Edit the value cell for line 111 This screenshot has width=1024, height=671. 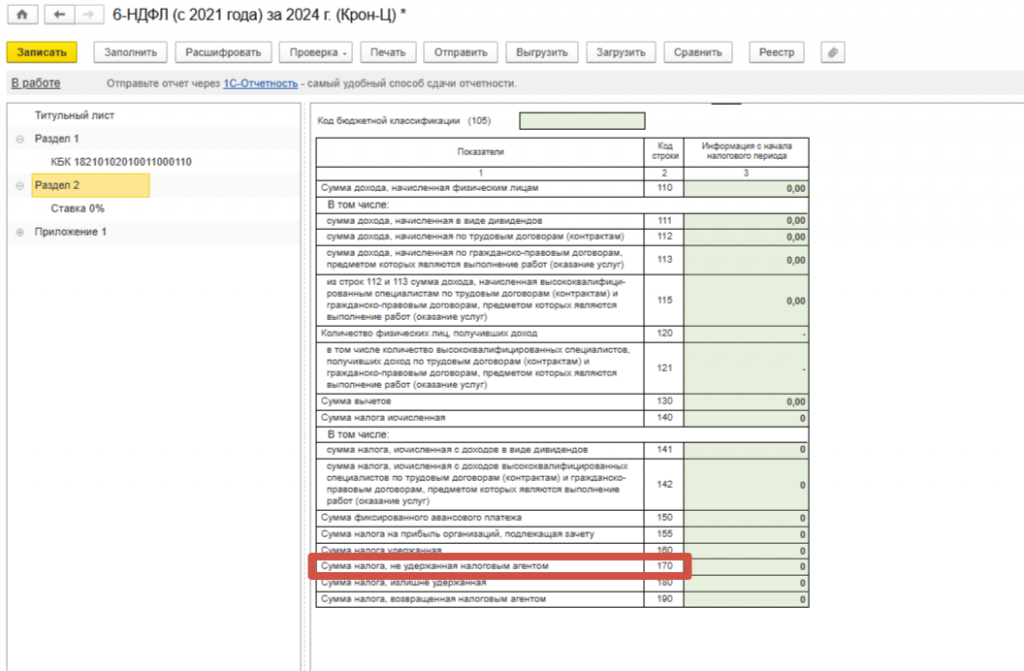[746, 221]
